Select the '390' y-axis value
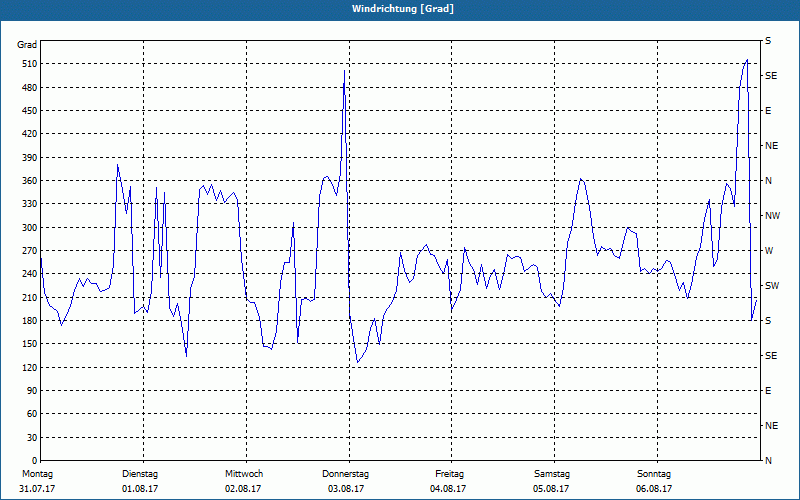 point(30,158)
